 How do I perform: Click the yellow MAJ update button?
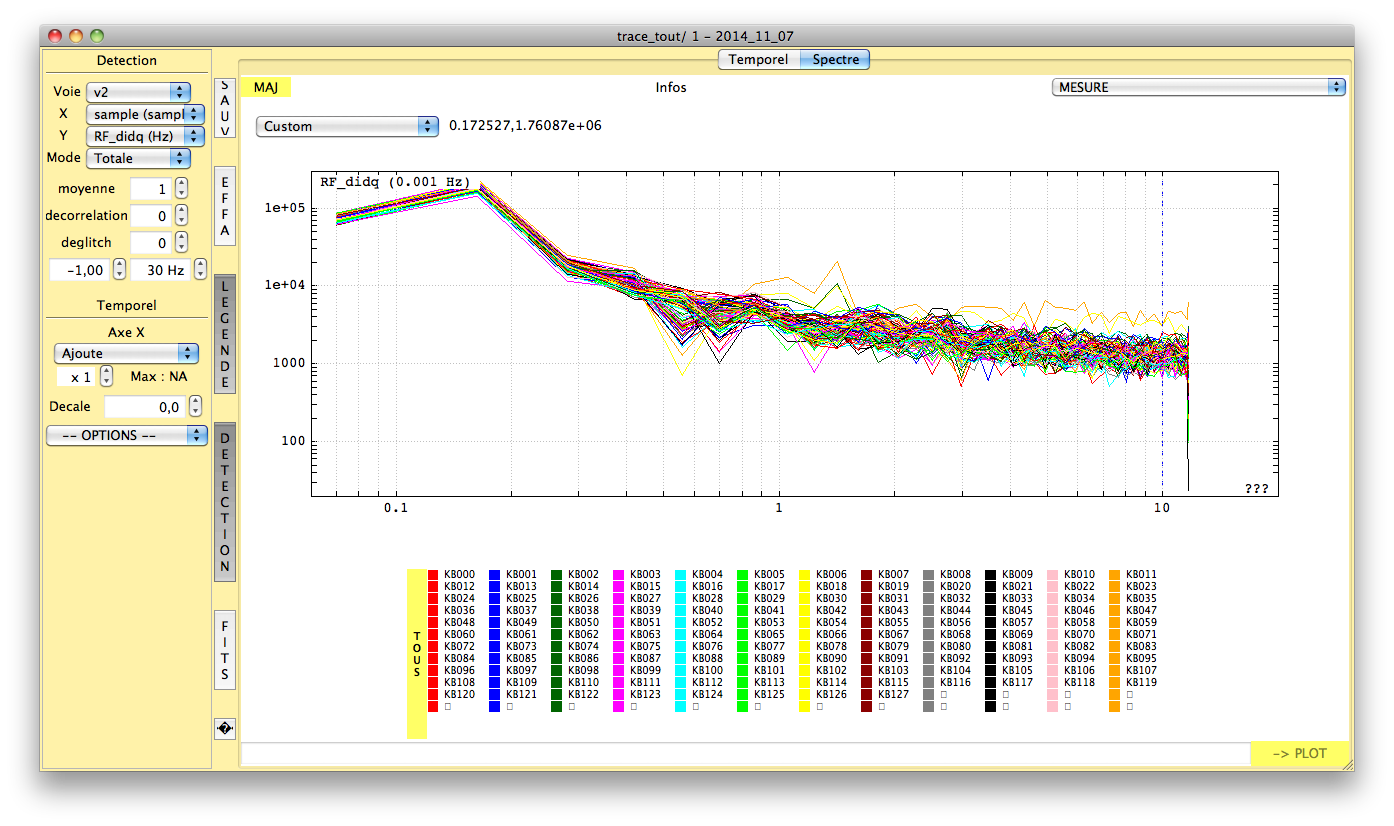pos(266,87)
